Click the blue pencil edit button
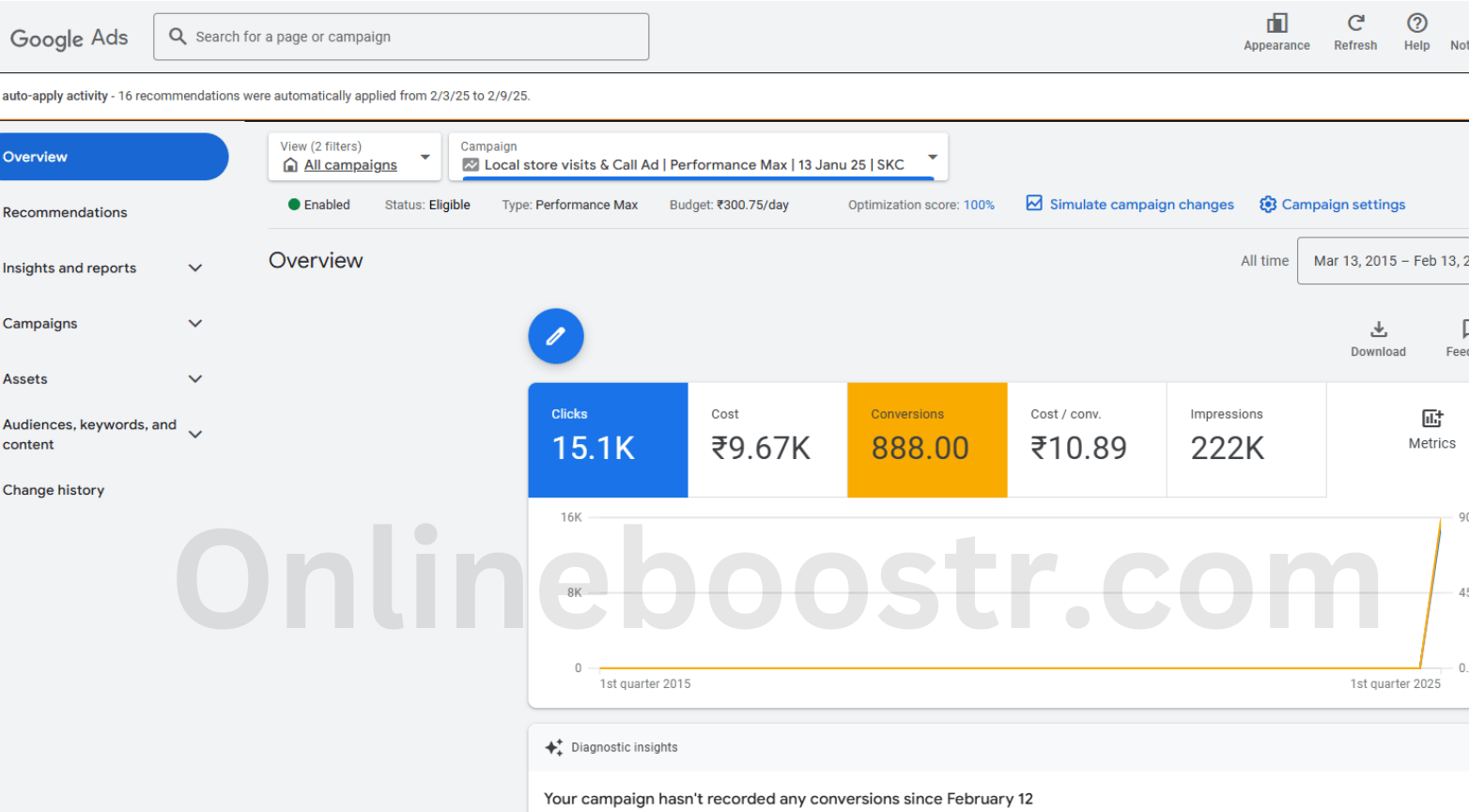1469x812 pixels. 556,336
